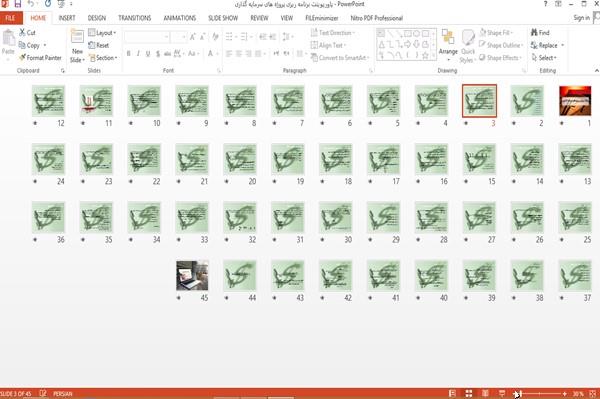Open the shapes gallery in Drawing
This screenshot has height=399, width=600.
(406, 44)
